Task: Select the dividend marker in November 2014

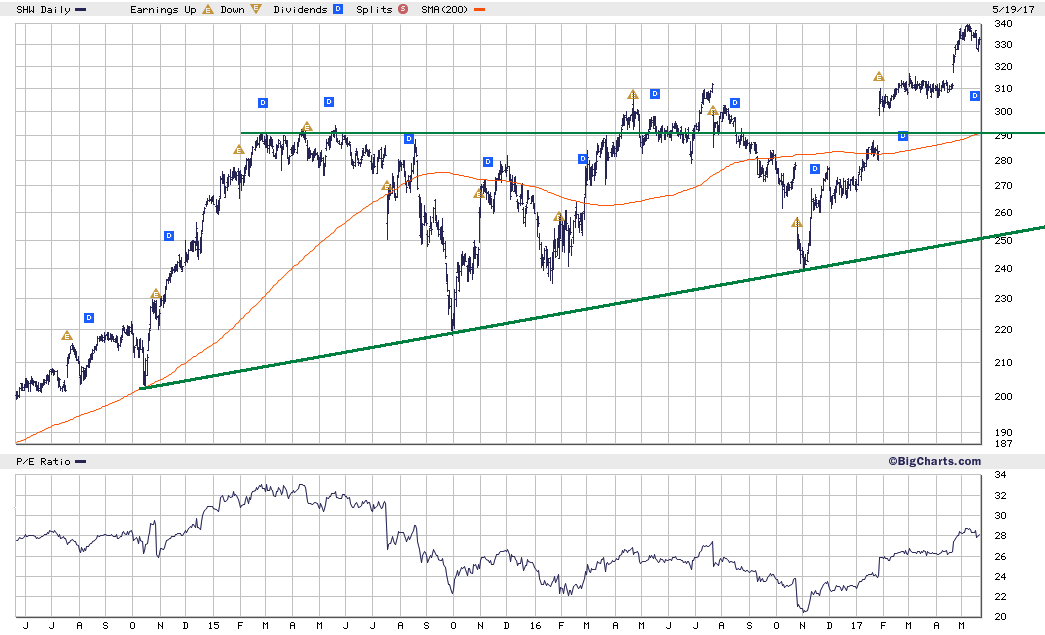Action: coord(169,236)
